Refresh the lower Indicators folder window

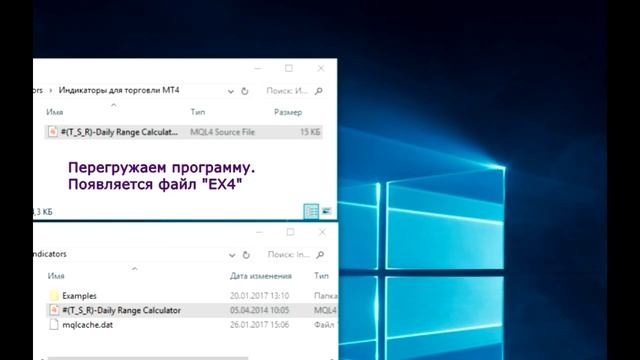(x=246, y=255)
